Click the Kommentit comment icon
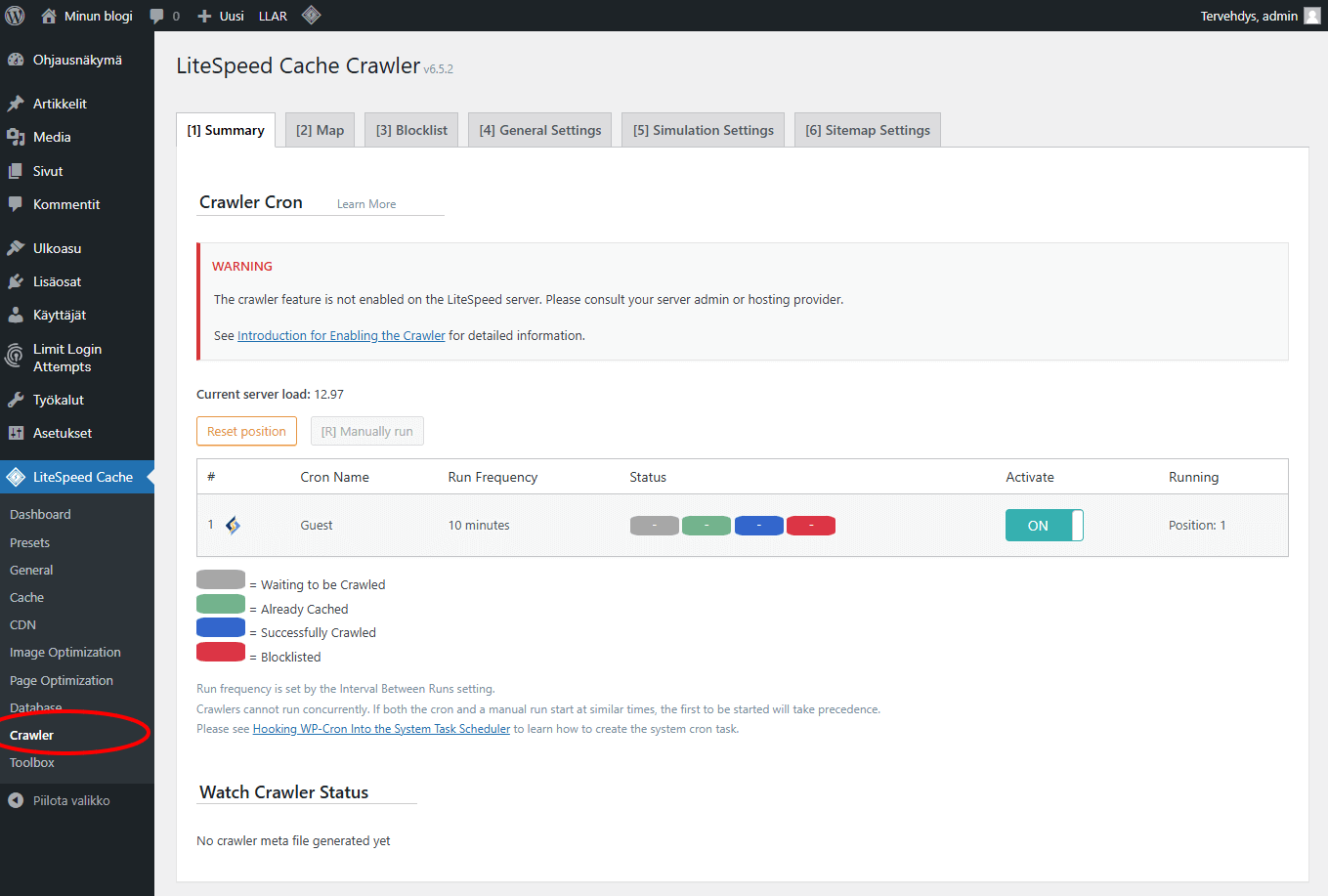Viewport: 1328px width, 896px height. point(16,204)
